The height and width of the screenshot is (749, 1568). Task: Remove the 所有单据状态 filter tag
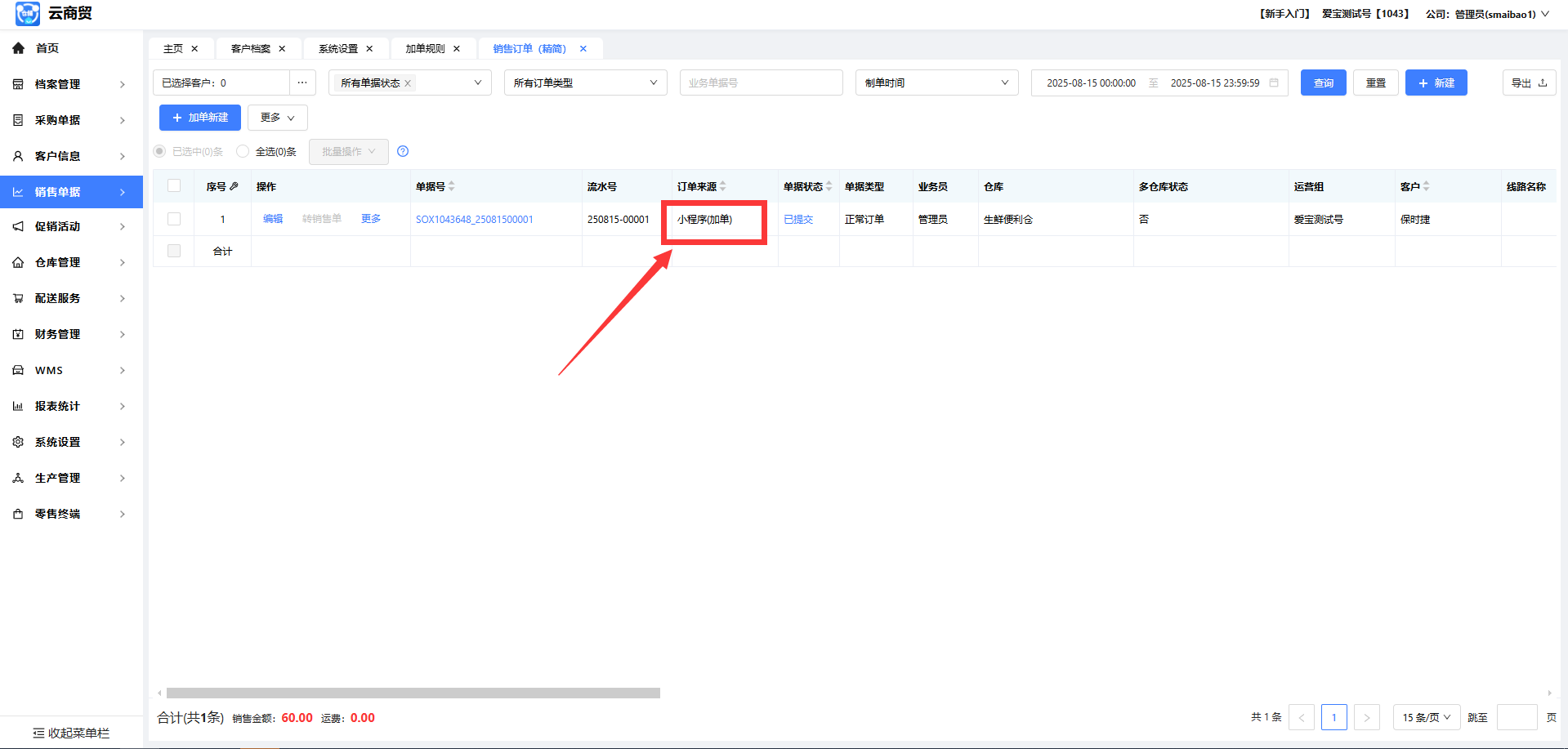click(x=408, y=83)
